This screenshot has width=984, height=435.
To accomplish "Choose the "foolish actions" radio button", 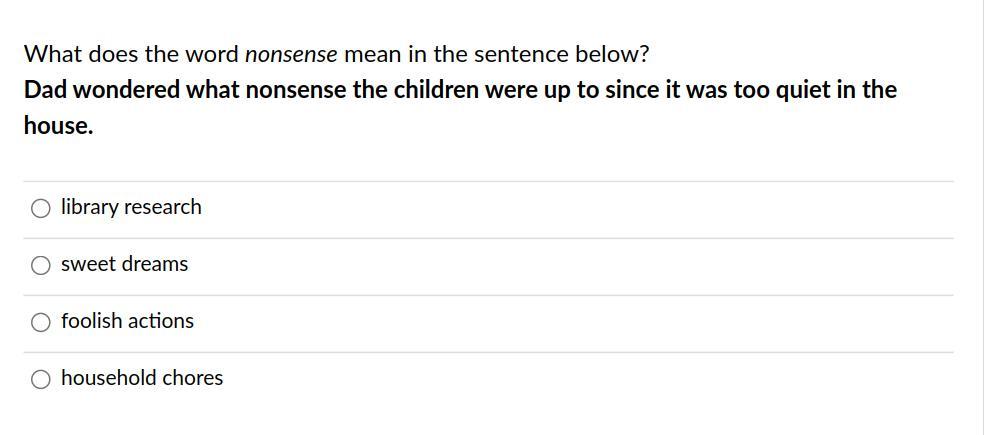I will pos(41,322).
